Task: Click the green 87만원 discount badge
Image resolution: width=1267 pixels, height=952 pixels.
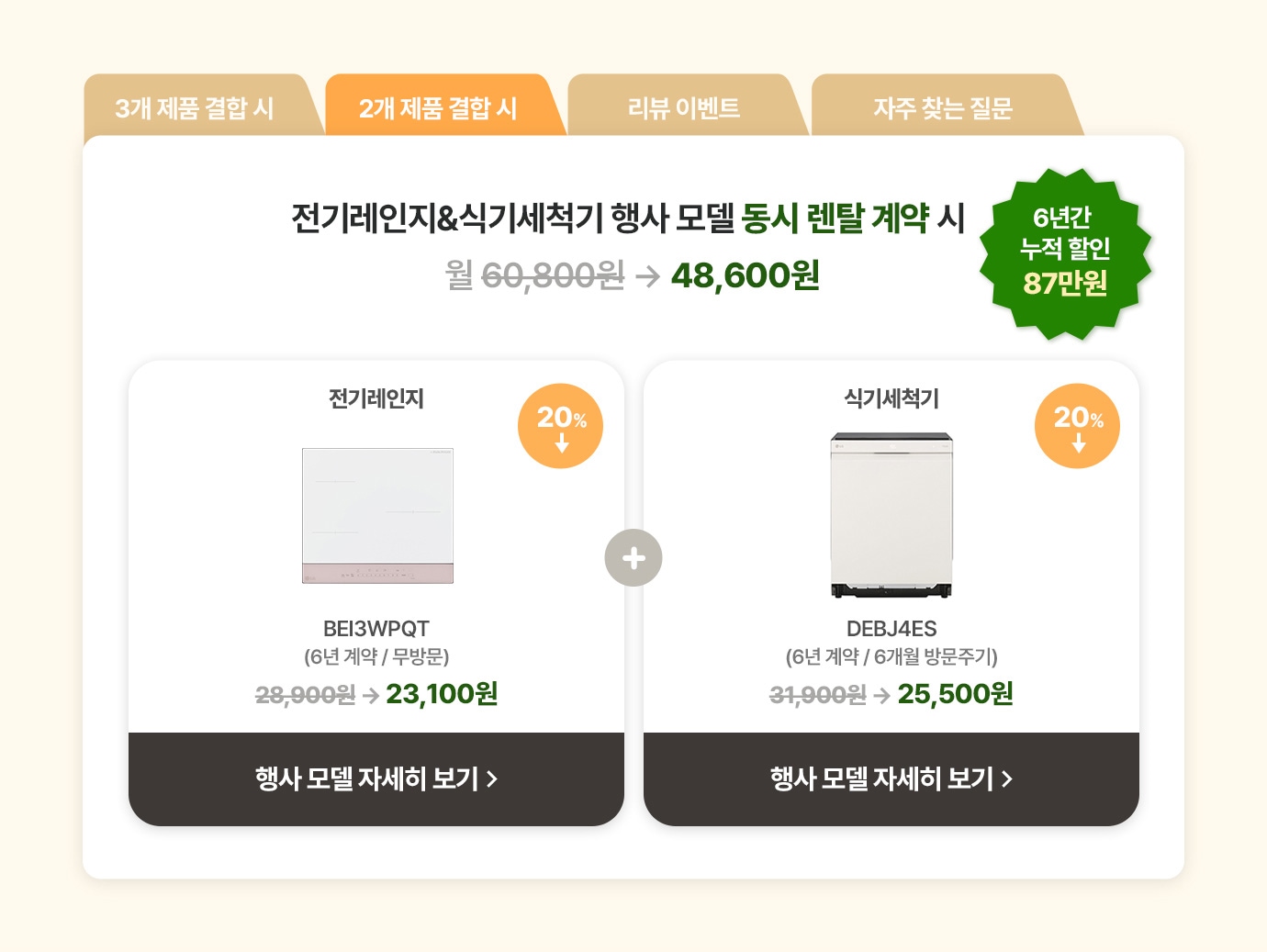Action: coord(1065,253)
